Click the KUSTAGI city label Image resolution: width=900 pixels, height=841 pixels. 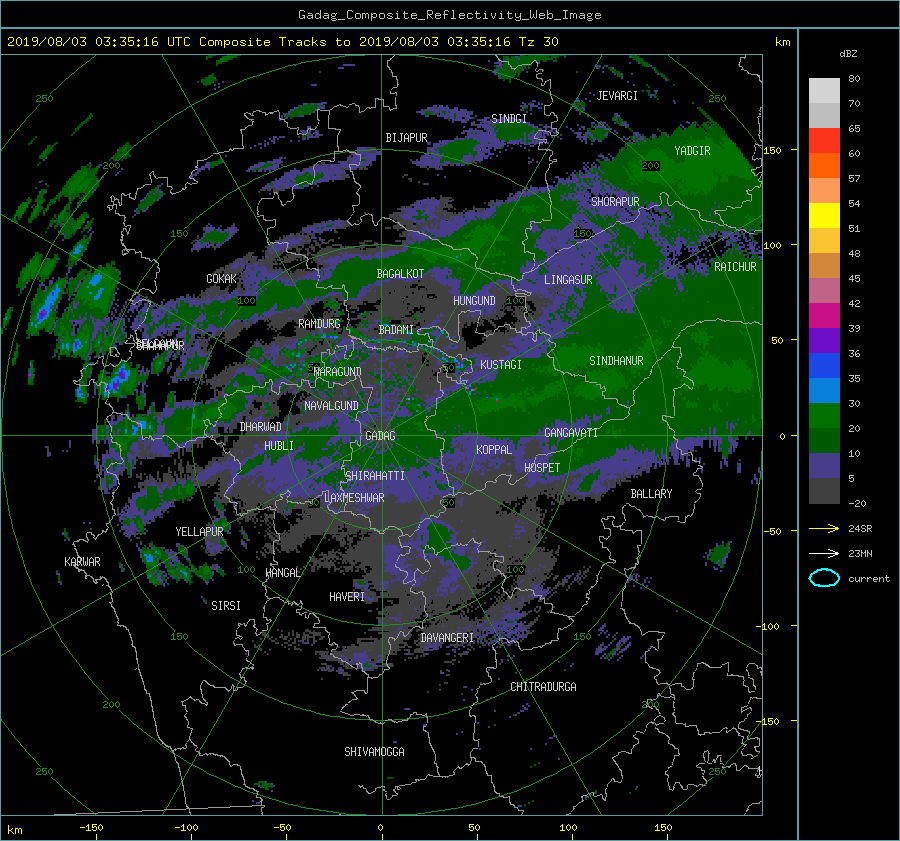click(x=501, y=365)
